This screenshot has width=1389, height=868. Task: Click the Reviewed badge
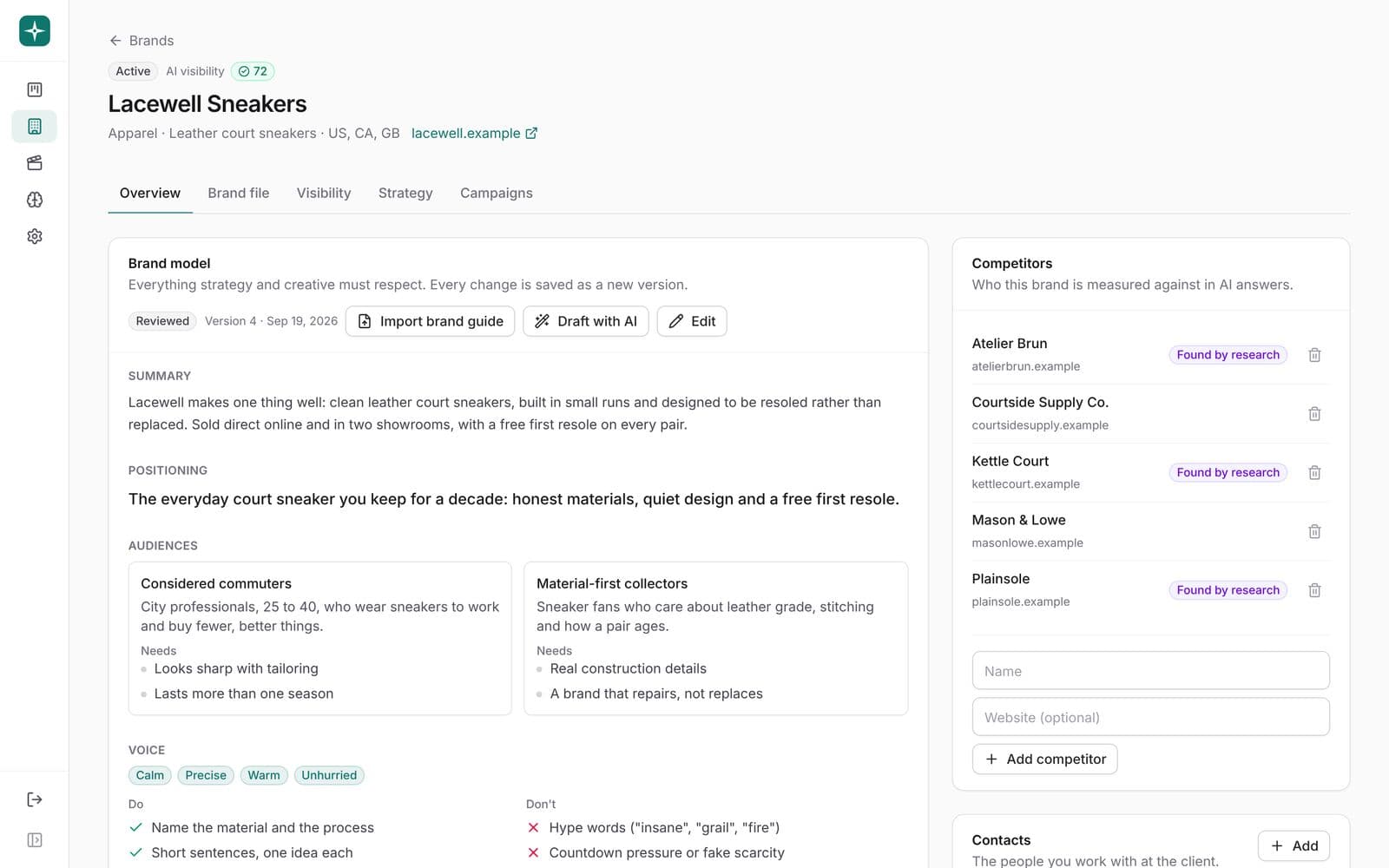[162, 321]
